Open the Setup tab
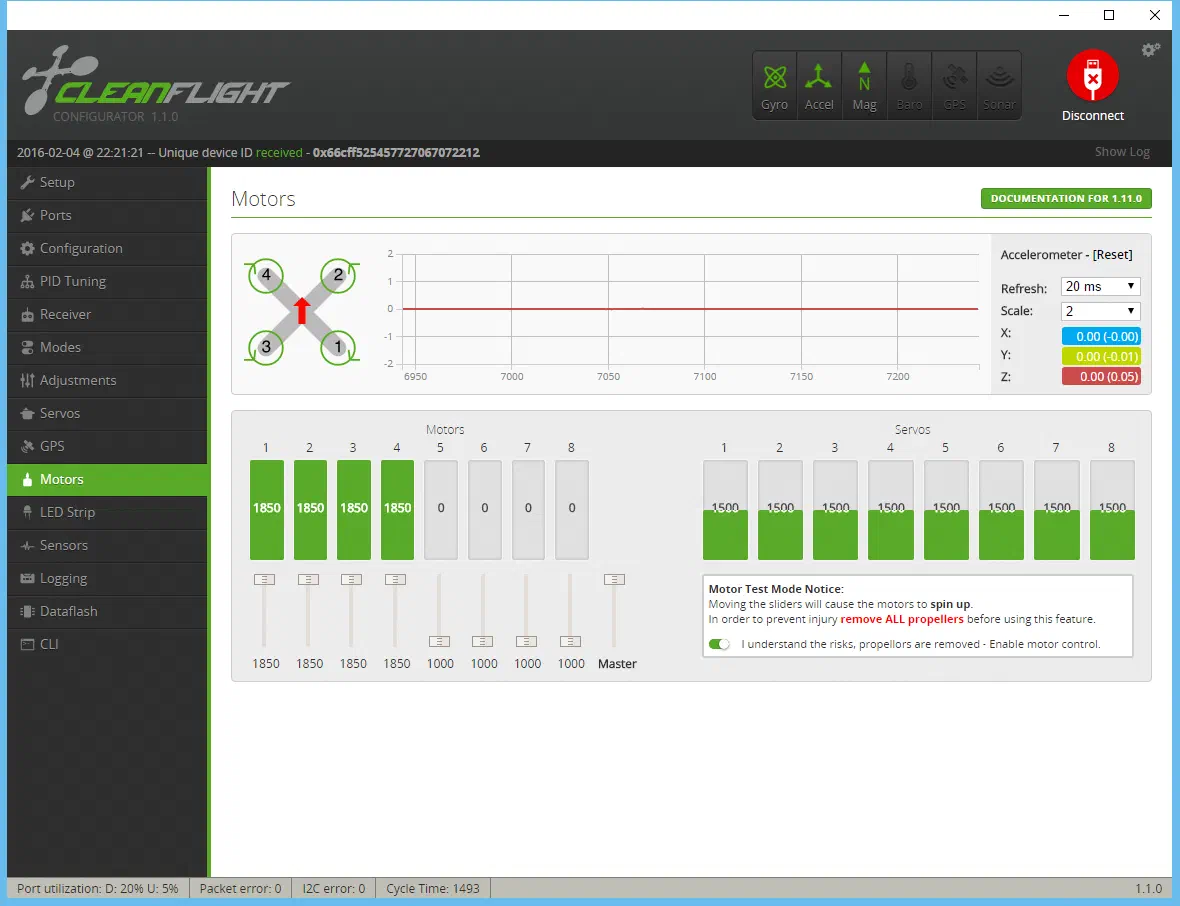This screenshot has height=906, width=1180. (x=107, y=182)
